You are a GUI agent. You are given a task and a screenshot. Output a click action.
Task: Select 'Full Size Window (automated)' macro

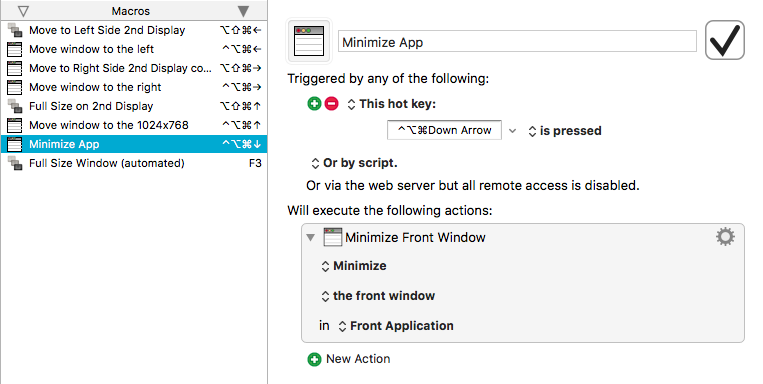point(134,163)
